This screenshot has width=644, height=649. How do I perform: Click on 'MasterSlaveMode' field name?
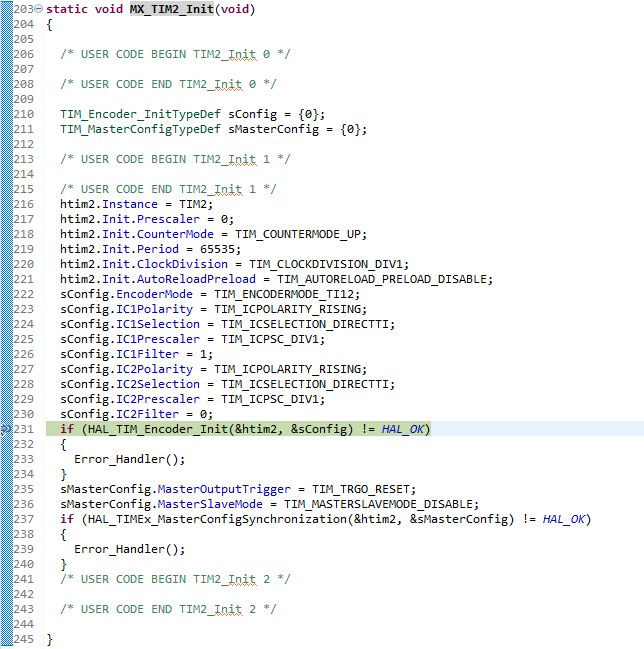[x=210, y=504]
